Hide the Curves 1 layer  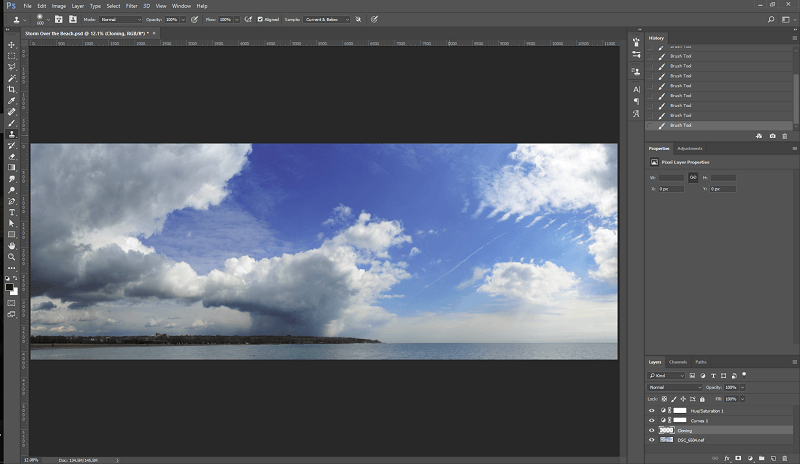[x=652, y=420]
